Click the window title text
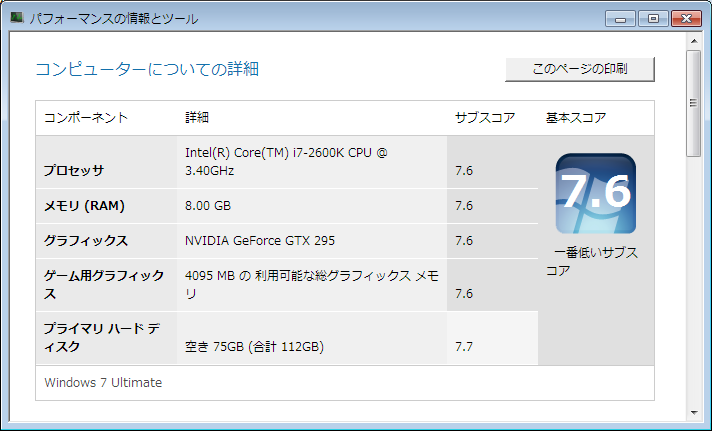 pyautogui.click(x=114, y=19)
